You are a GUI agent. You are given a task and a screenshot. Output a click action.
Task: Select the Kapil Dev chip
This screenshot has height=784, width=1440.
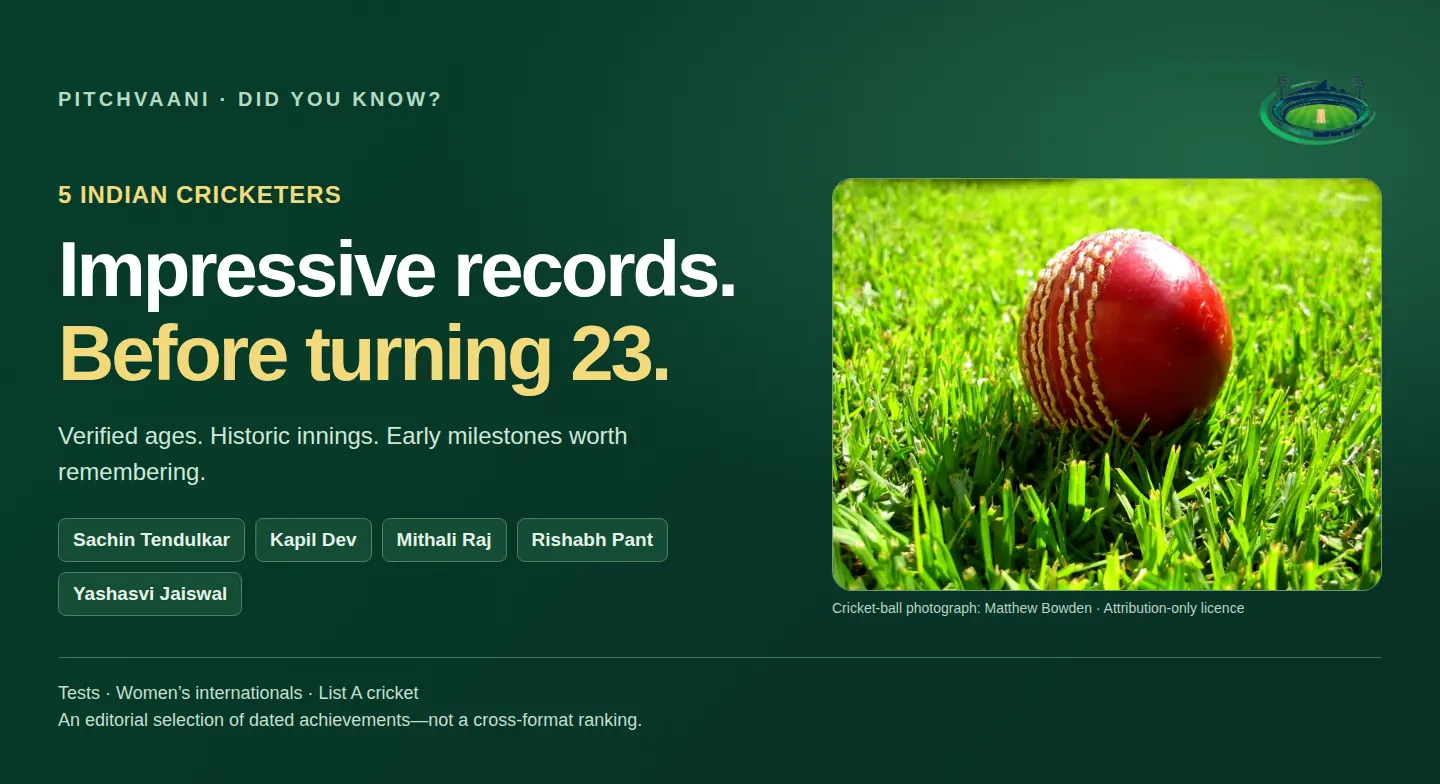coord(313,540)
